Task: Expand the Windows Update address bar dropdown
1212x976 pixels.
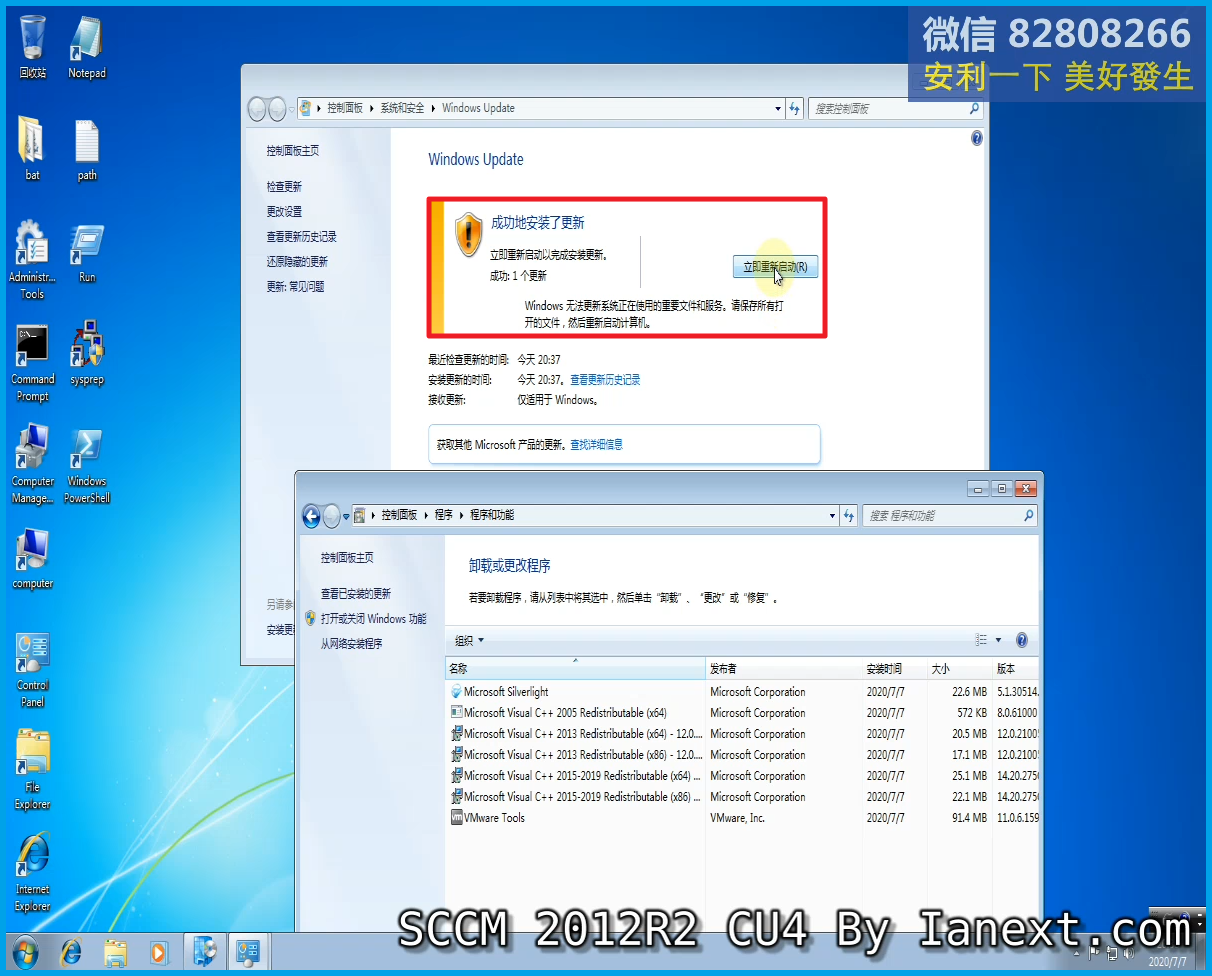Action: click(x=778, y=108)
